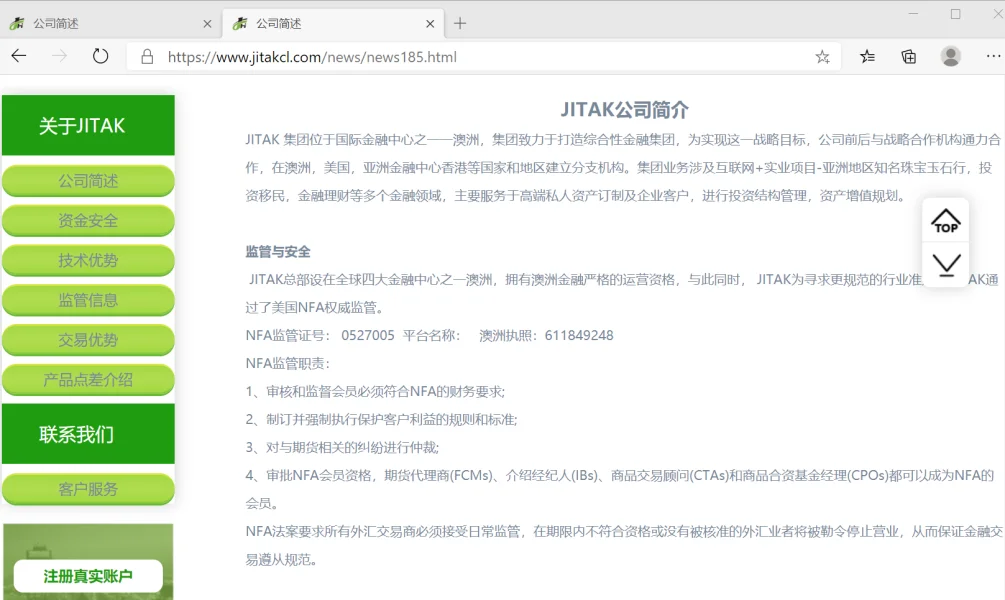The height and width of the screenshot is (600, 1005).
Task: Jump to page bottom with the down arrow
Action: tap(945, 265)
